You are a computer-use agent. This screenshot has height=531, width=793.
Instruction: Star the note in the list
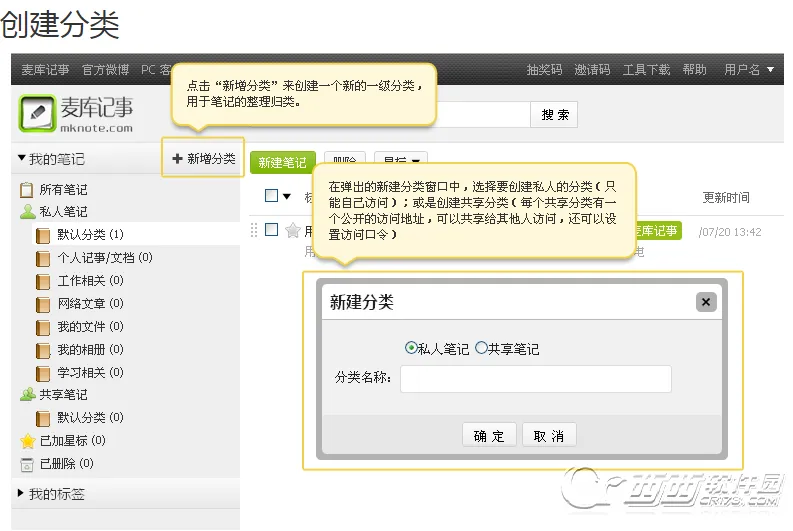click(x=293, y=231)
